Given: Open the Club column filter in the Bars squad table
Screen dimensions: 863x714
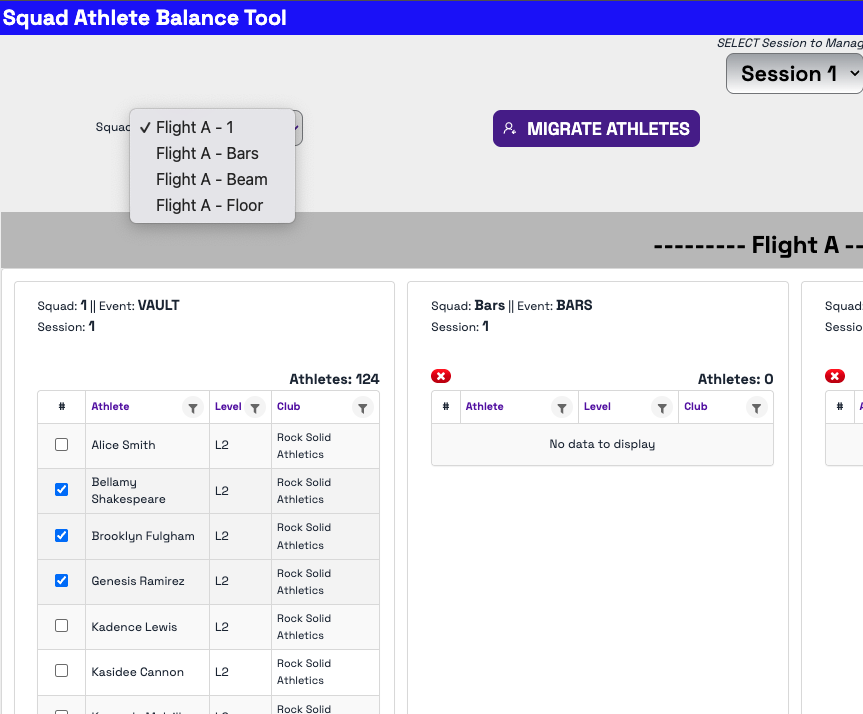Looking at the screenshot, I should (x=757, y=408).
